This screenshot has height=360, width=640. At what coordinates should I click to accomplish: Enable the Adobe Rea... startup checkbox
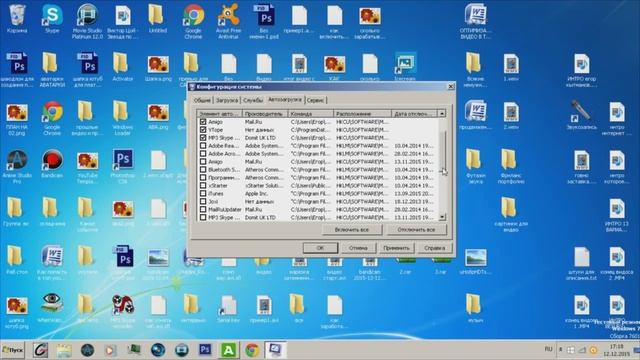203,146
